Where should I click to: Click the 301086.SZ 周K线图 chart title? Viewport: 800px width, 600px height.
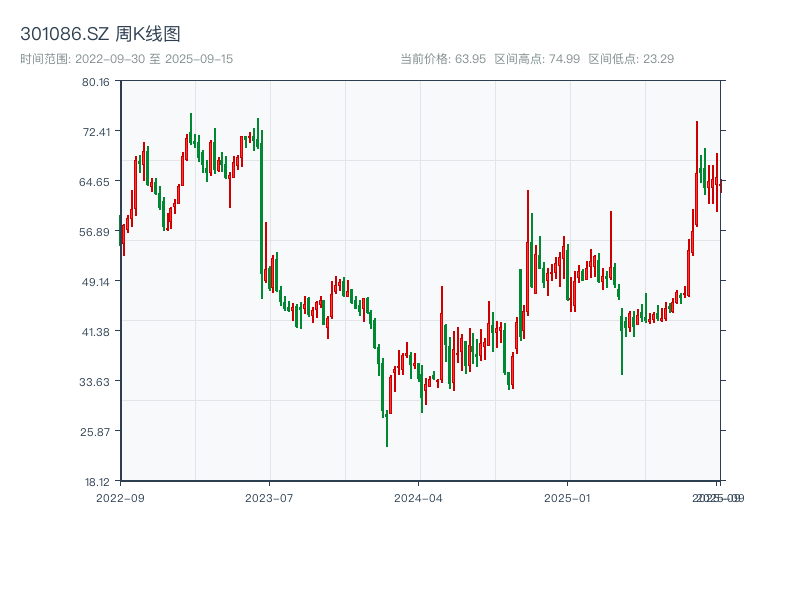click(x=100, y=35)
